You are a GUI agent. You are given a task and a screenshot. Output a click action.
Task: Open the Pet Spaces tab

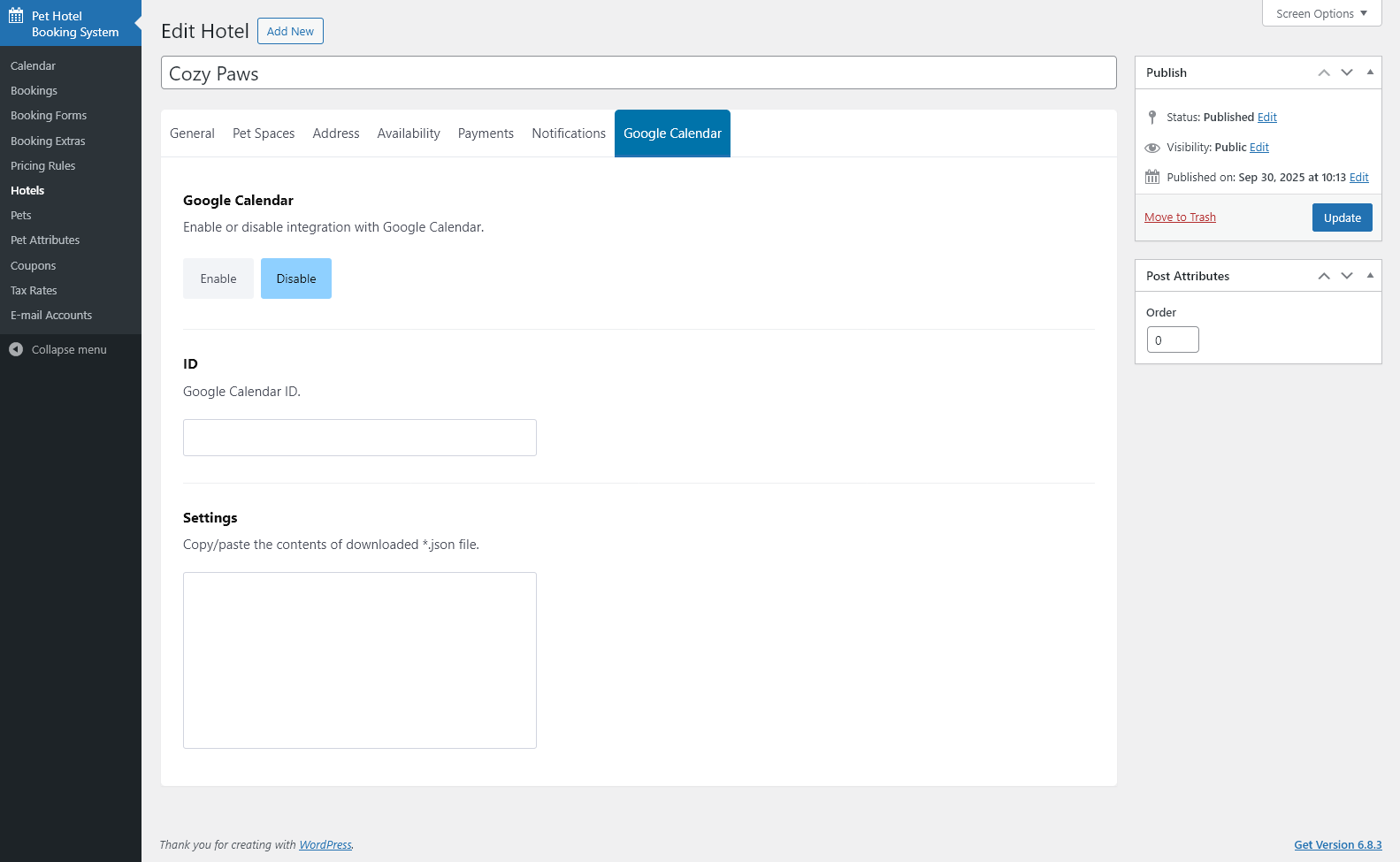(x=264, y=133)
